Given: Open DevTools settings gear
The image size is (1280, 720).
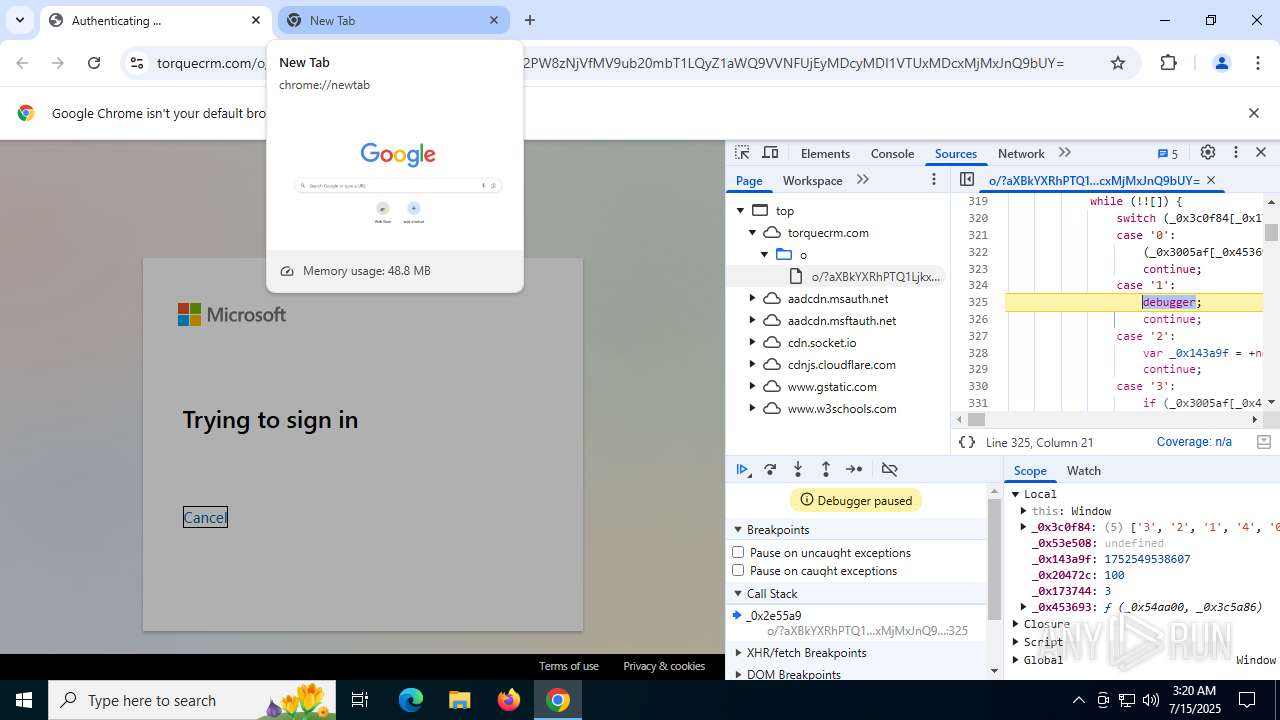Looking at the screenshot, I should (1208, 153).
